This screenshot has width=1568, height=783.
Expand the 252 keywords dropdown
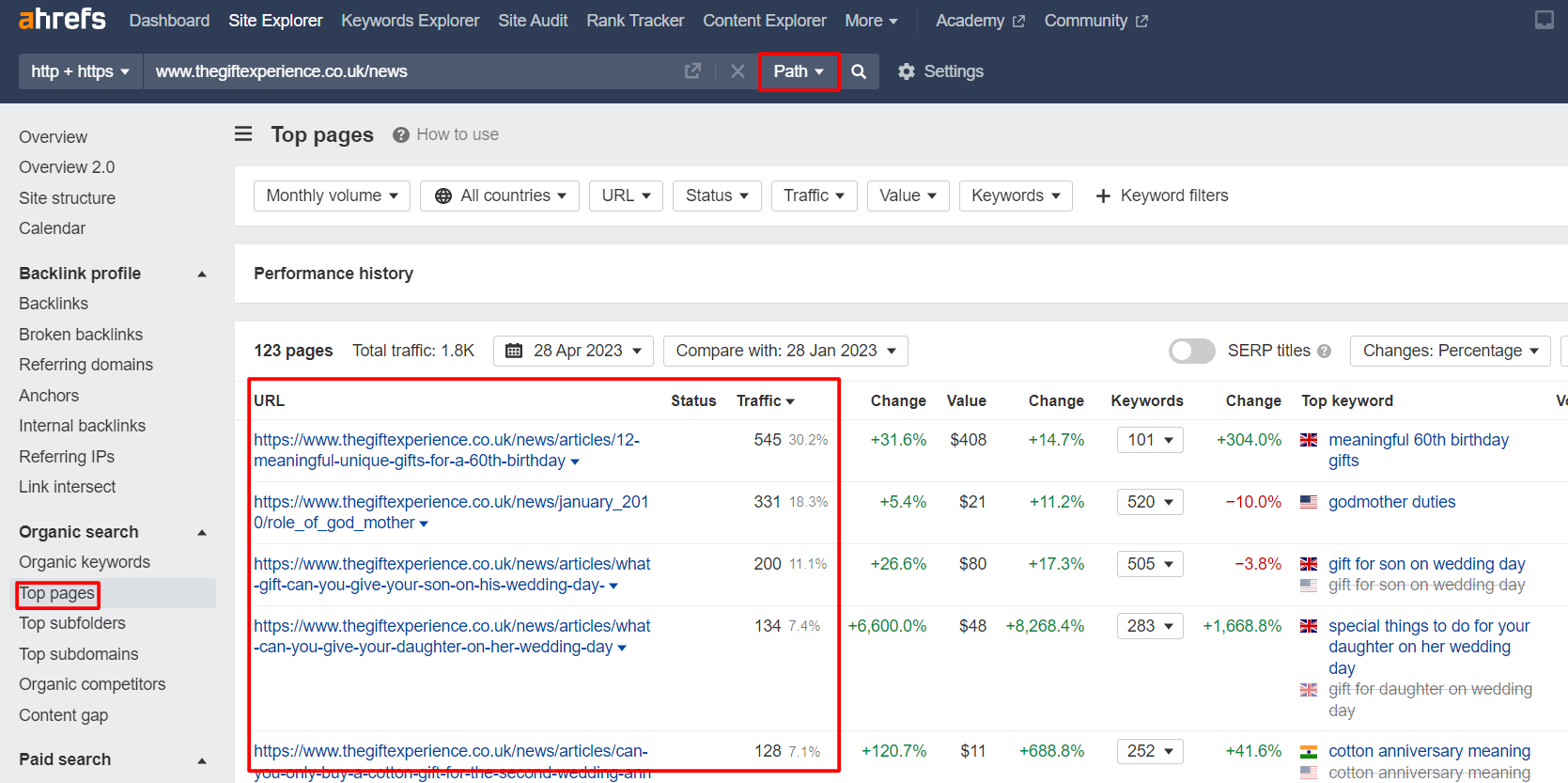coord(1150,751)
